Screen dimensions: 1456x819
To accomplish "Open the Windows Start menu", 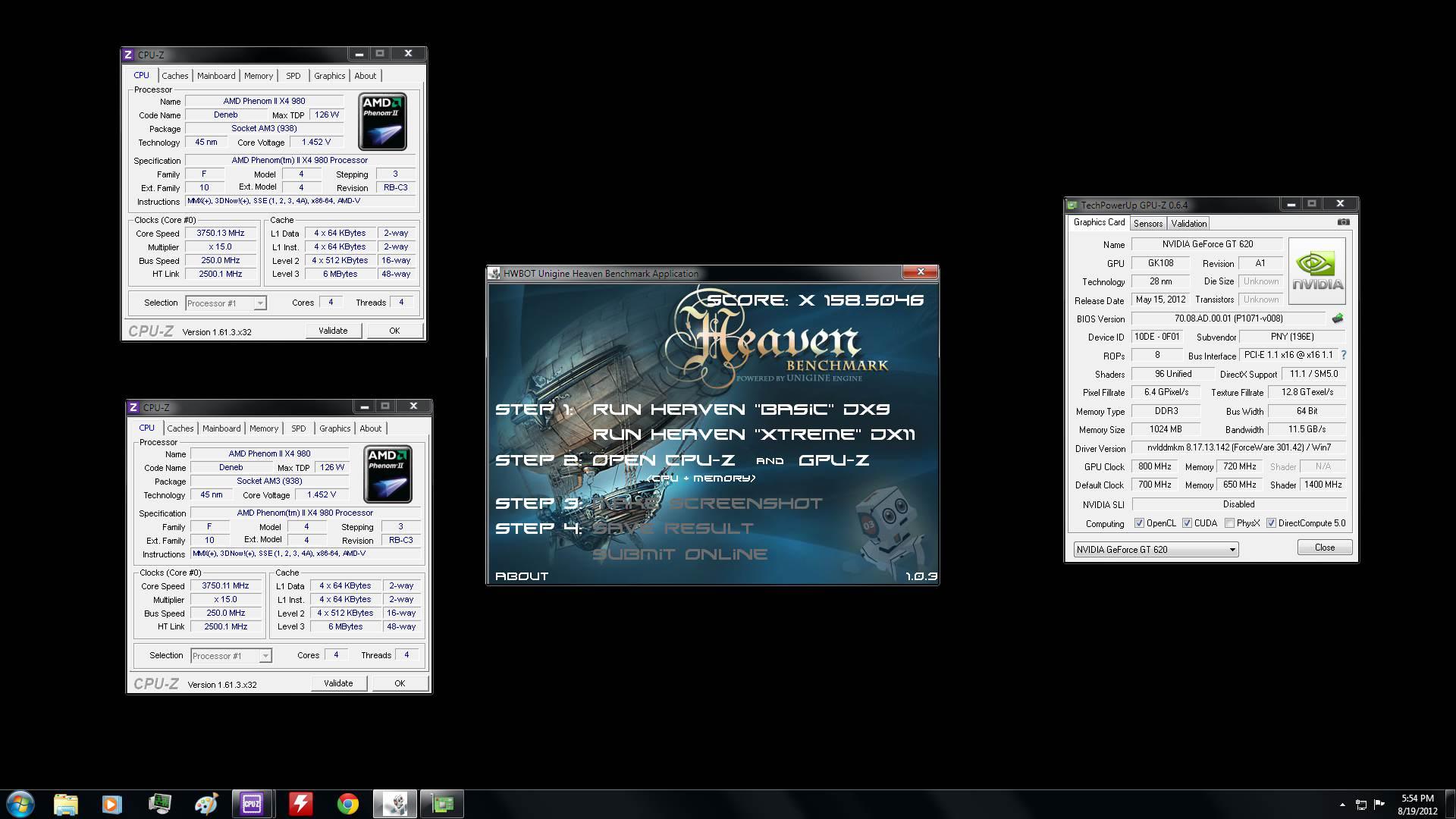I will tap(20, 804).
